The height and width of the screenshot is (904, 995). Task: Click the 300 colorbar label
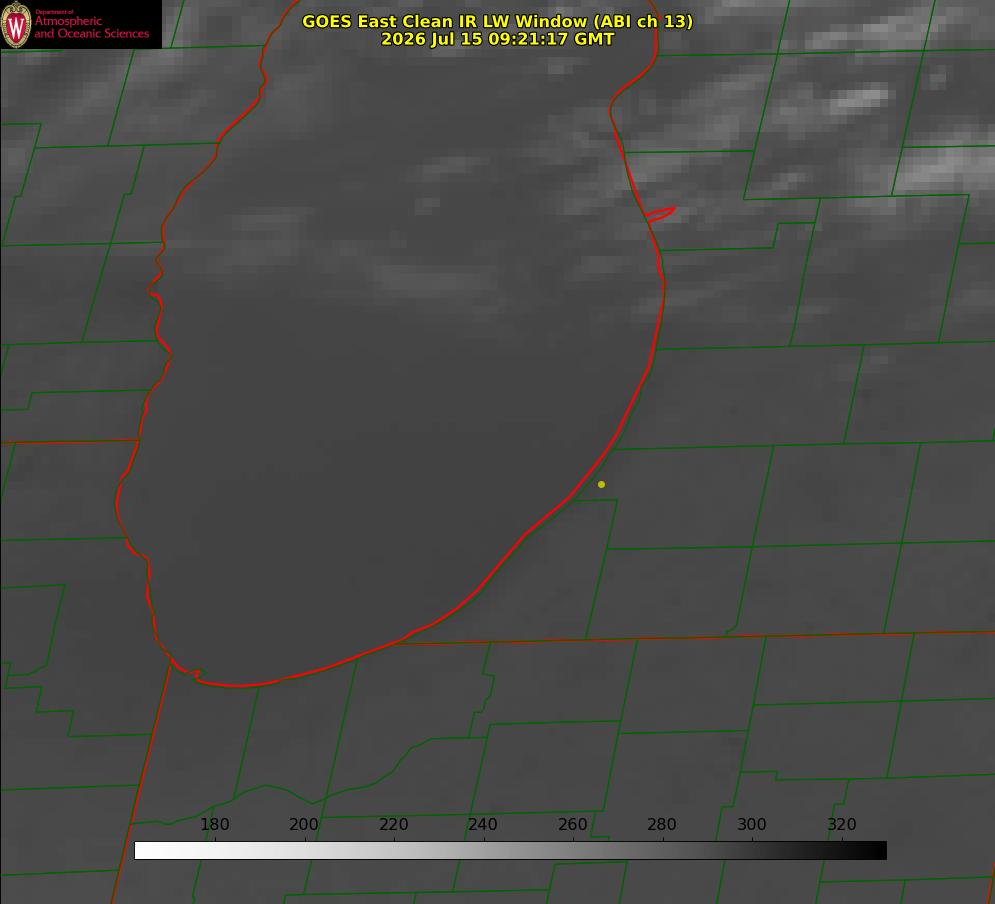tap(751, 824)
